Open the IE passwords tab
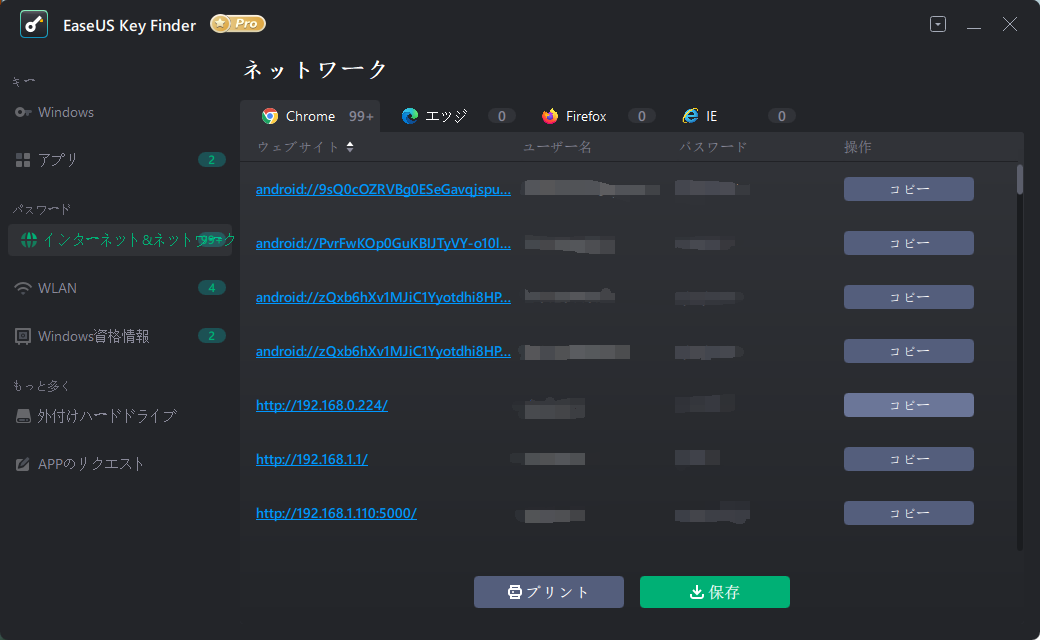 click(701, 115)
